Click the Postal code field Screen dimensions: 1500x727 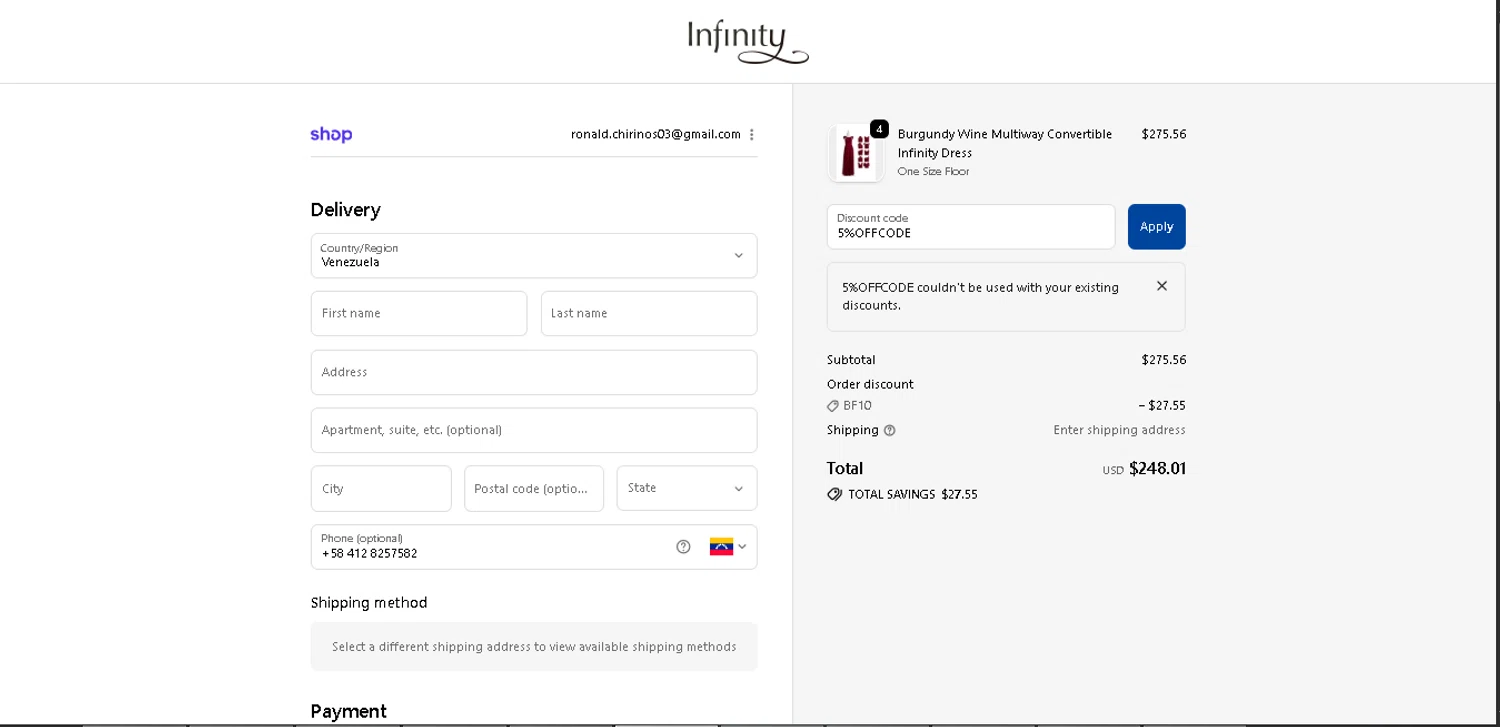534,488
